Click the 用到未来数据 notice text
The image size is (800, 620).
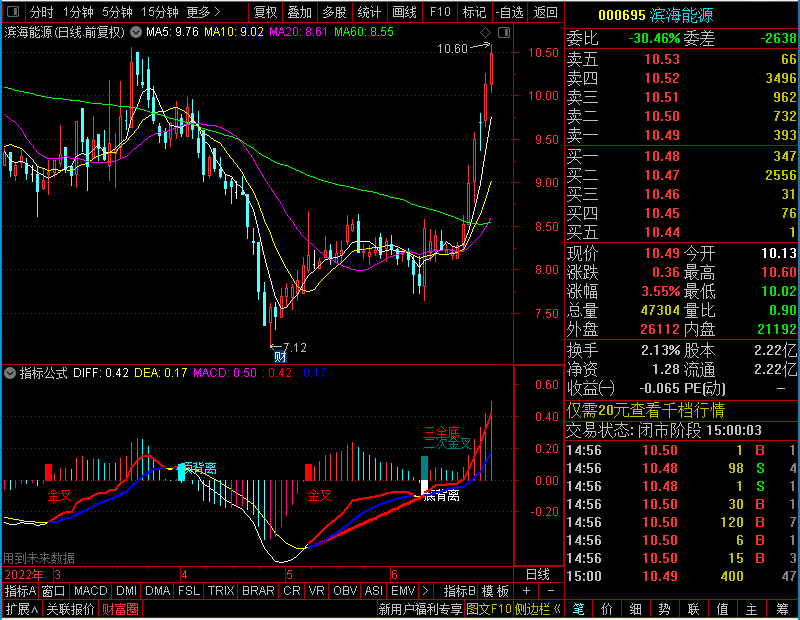pyautogui.click(x=39, y=558)
